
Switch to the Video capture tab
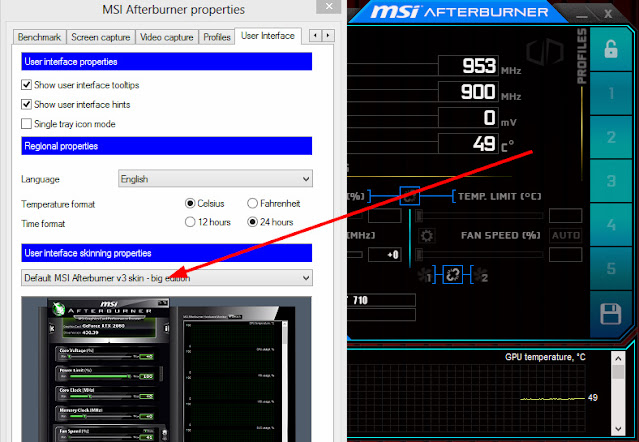click(167, 37)
